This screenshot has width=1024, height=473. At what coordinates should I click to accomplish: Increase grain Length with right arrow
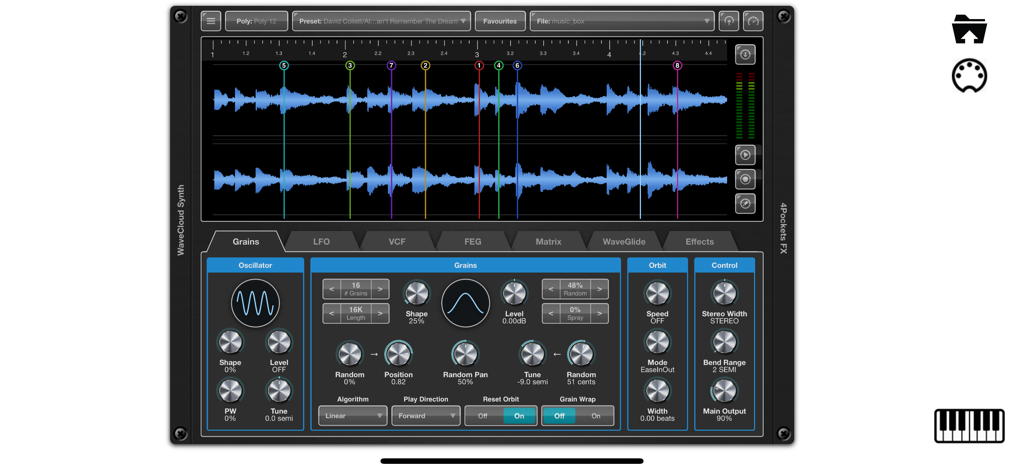tap(381, 313)
